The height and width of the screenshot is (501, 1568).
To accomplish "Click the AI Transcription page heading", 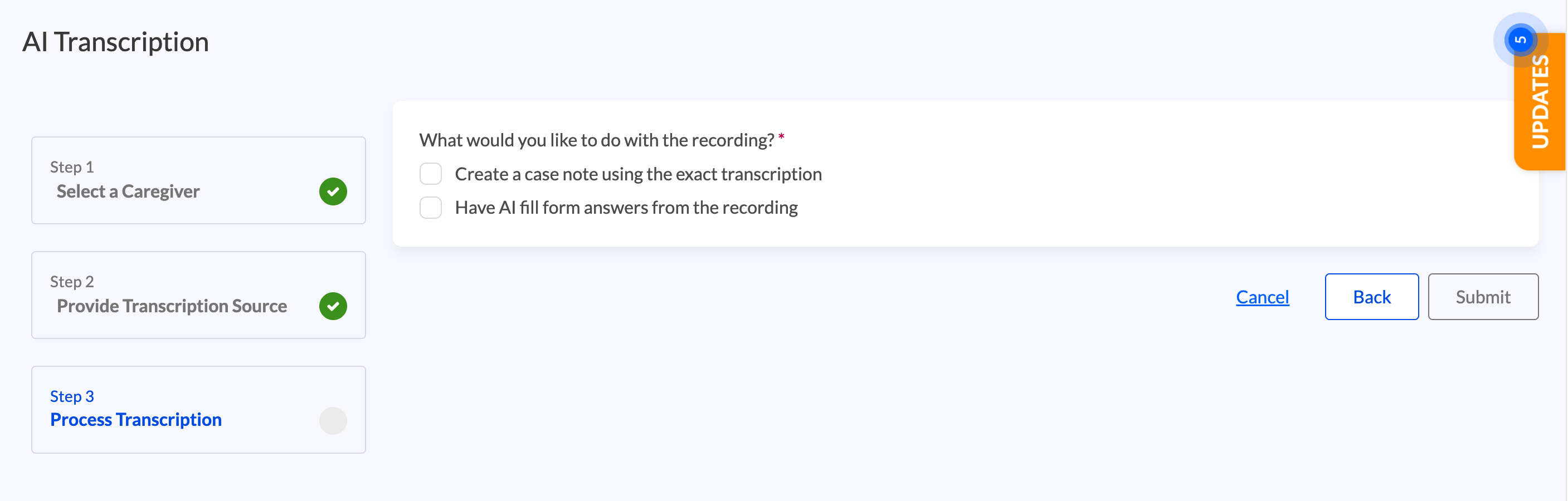I will 116,42.
